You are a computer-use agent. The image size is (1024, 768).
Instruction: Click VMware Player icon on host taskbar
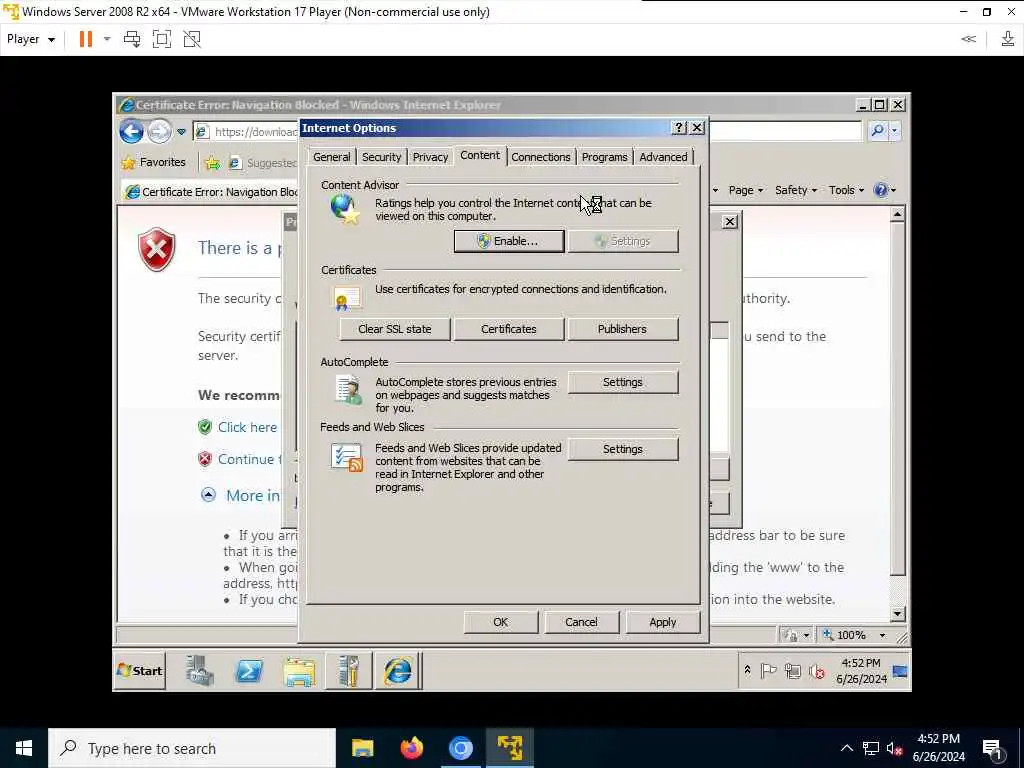(x=509, y=748)
